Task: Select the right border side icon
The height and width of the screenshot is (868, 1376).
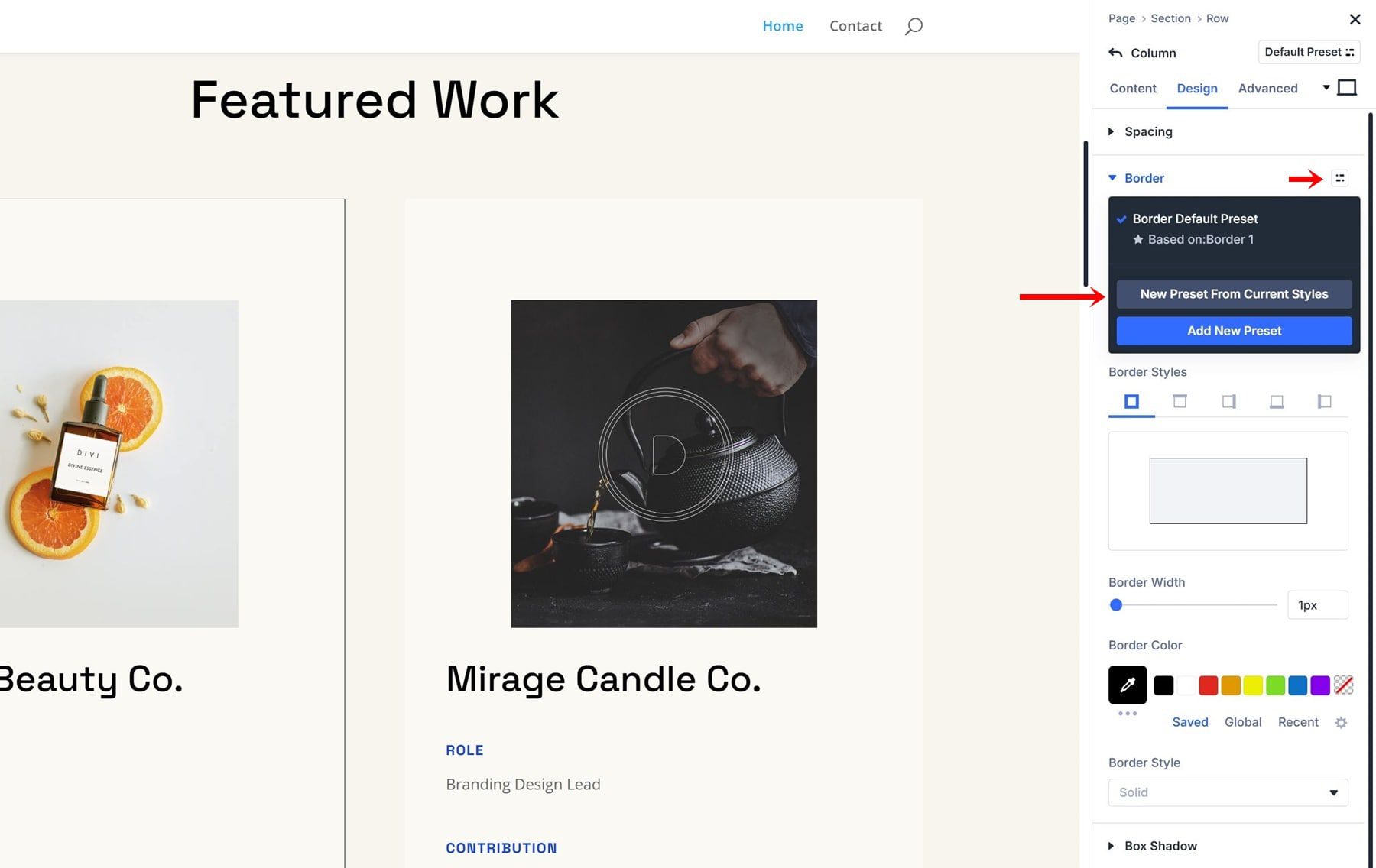Action: (x=1228, y=402)
